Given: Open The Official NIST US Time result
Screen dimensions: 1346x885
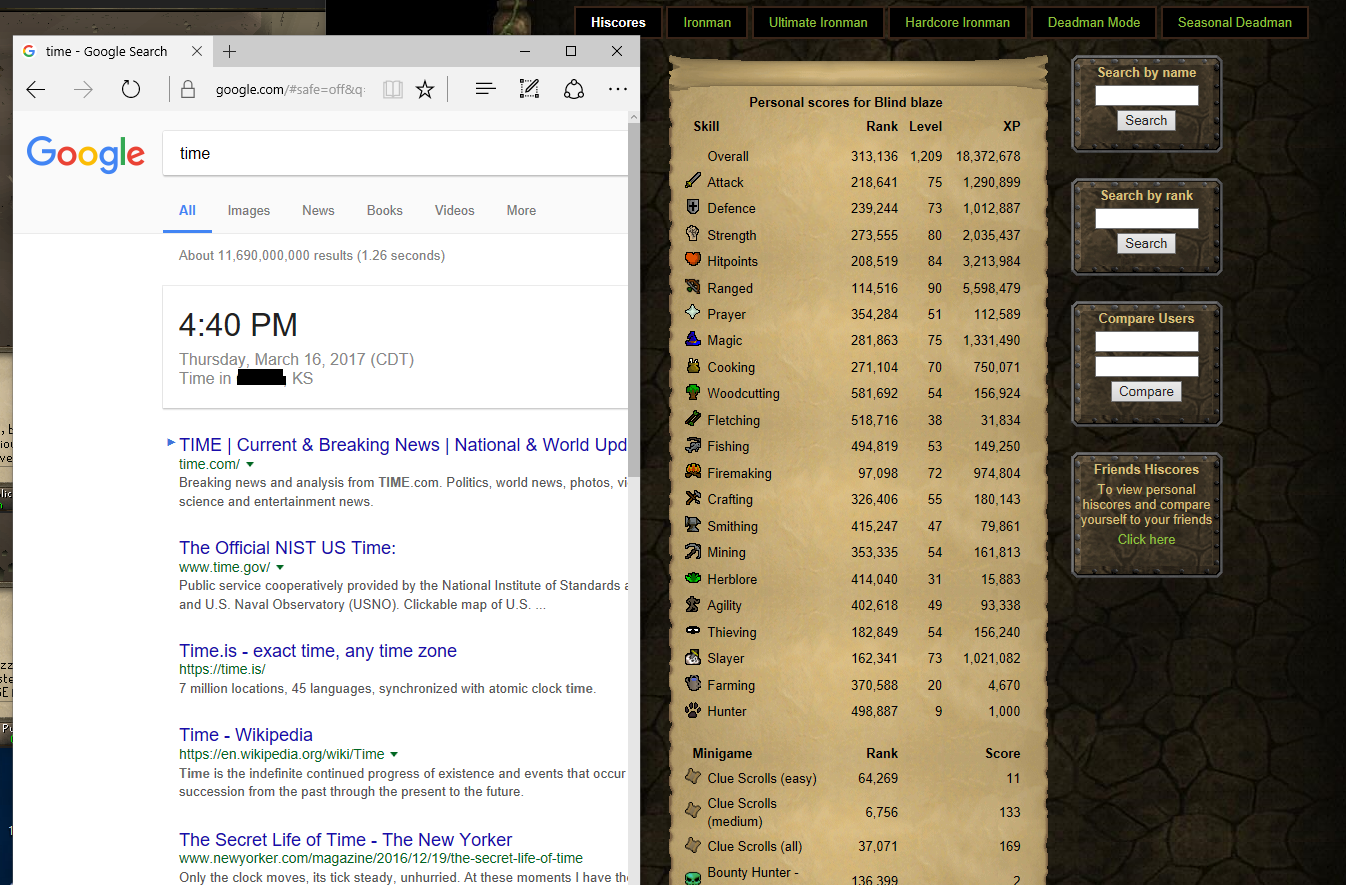Looking at the screenshot, I should click(x=288, y=547).
